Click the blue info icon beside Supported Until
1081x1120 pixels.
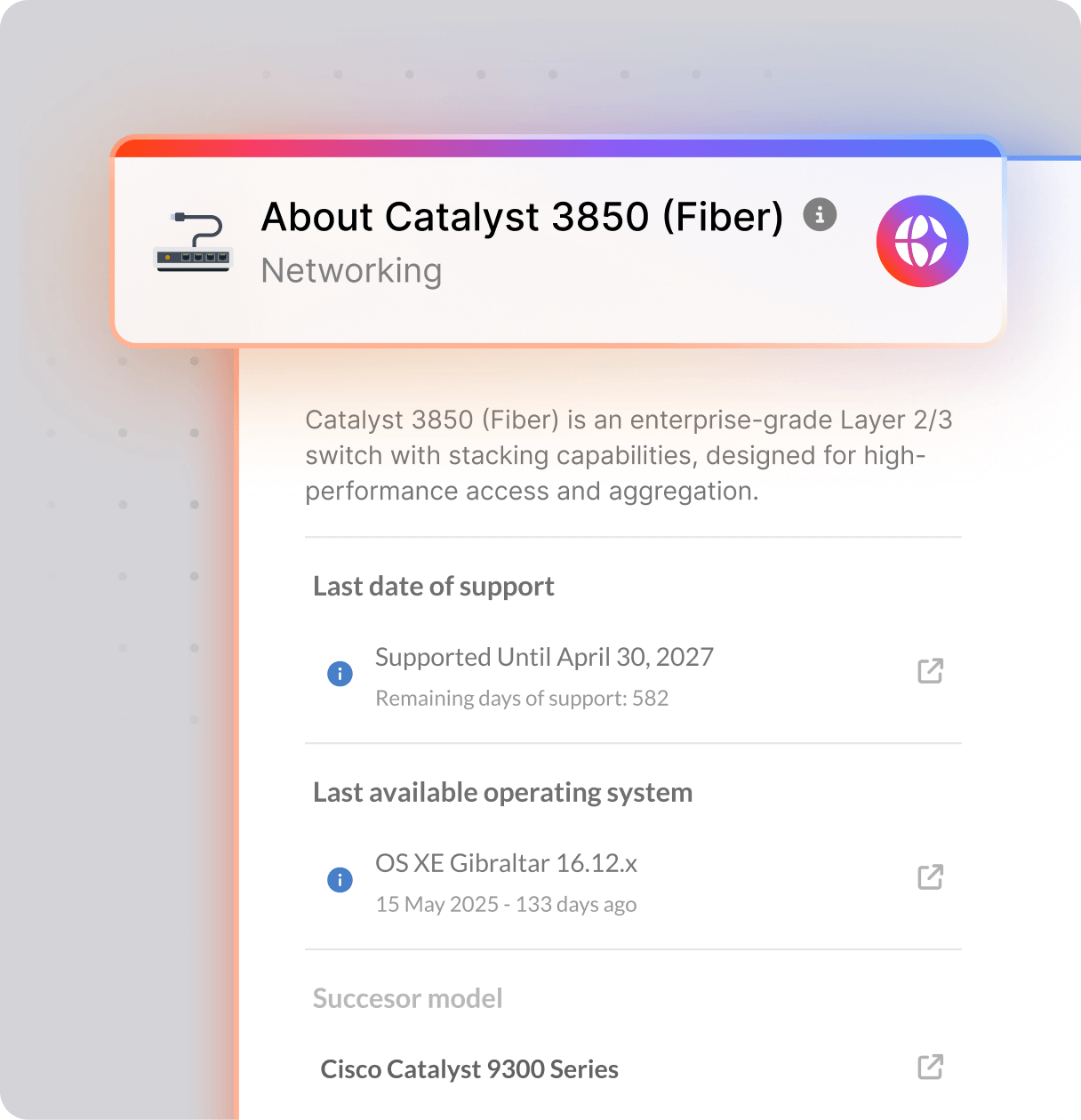point(340,674)
